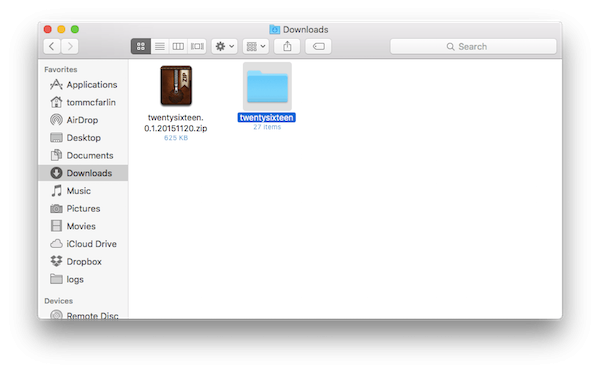This screenshot has height=373, width=600.
Task: Open Applications in the sidebar
Action: click(83, 85)
